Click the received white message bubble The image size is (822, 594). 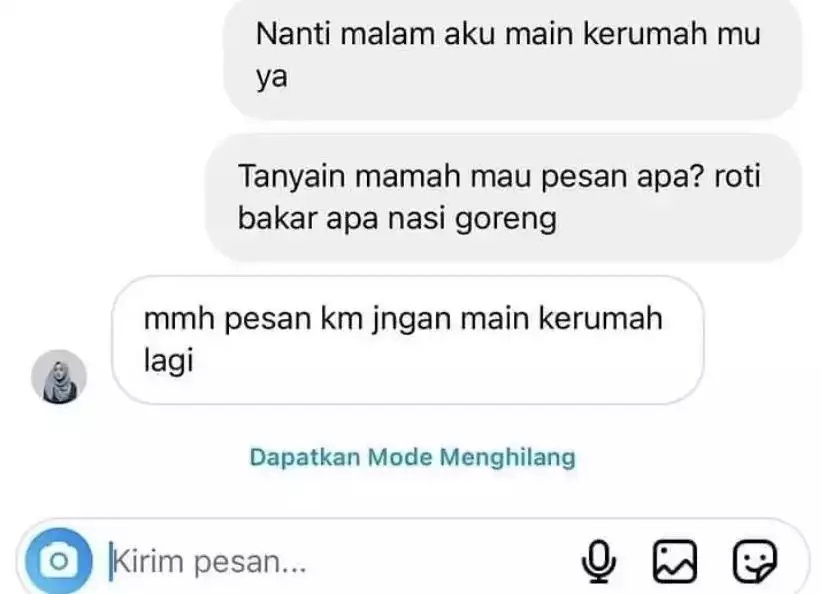[407, 340]
